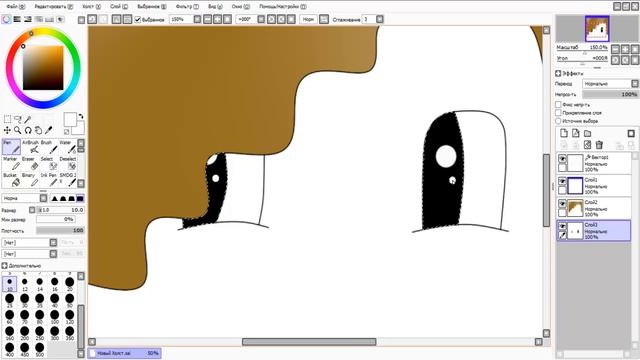640x360 pixels.
Task: Toggle visibility of layer Слой1
Action: click(562, 181)
